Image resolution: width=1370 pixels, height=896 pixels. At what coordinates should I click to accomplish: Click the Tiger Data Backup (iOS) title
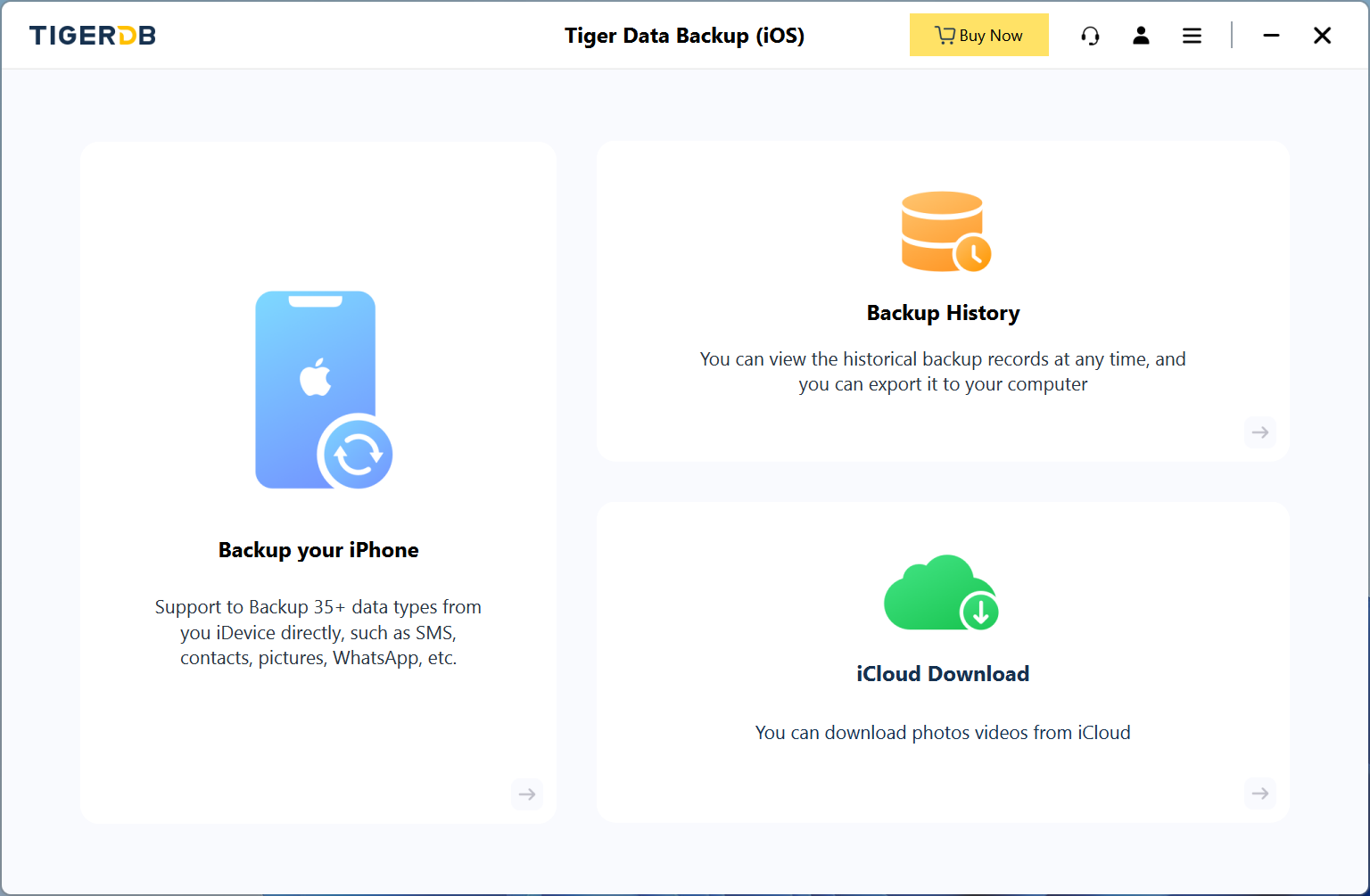pyautogui.click(x=684, y=36)
